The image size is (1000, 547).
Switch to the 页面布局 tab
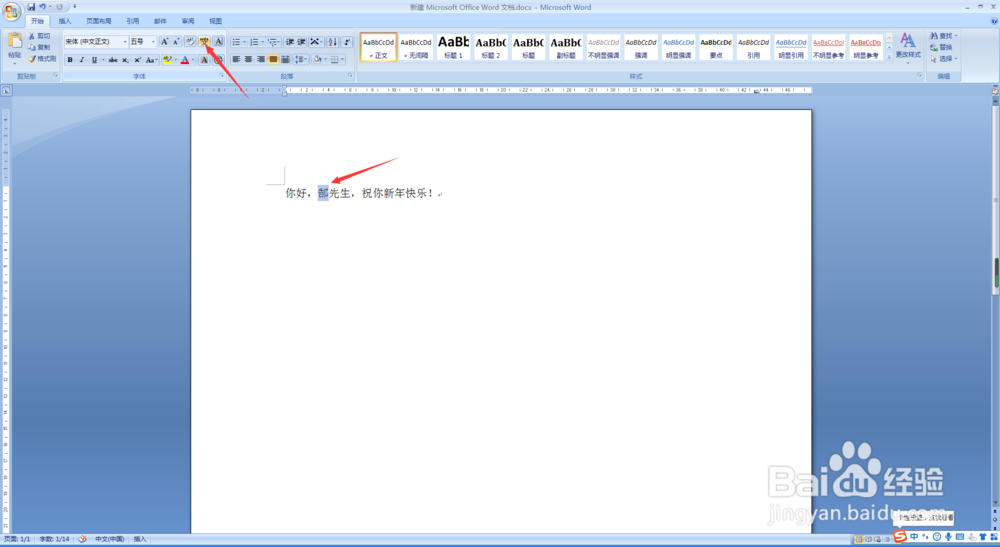coord(99,21)
